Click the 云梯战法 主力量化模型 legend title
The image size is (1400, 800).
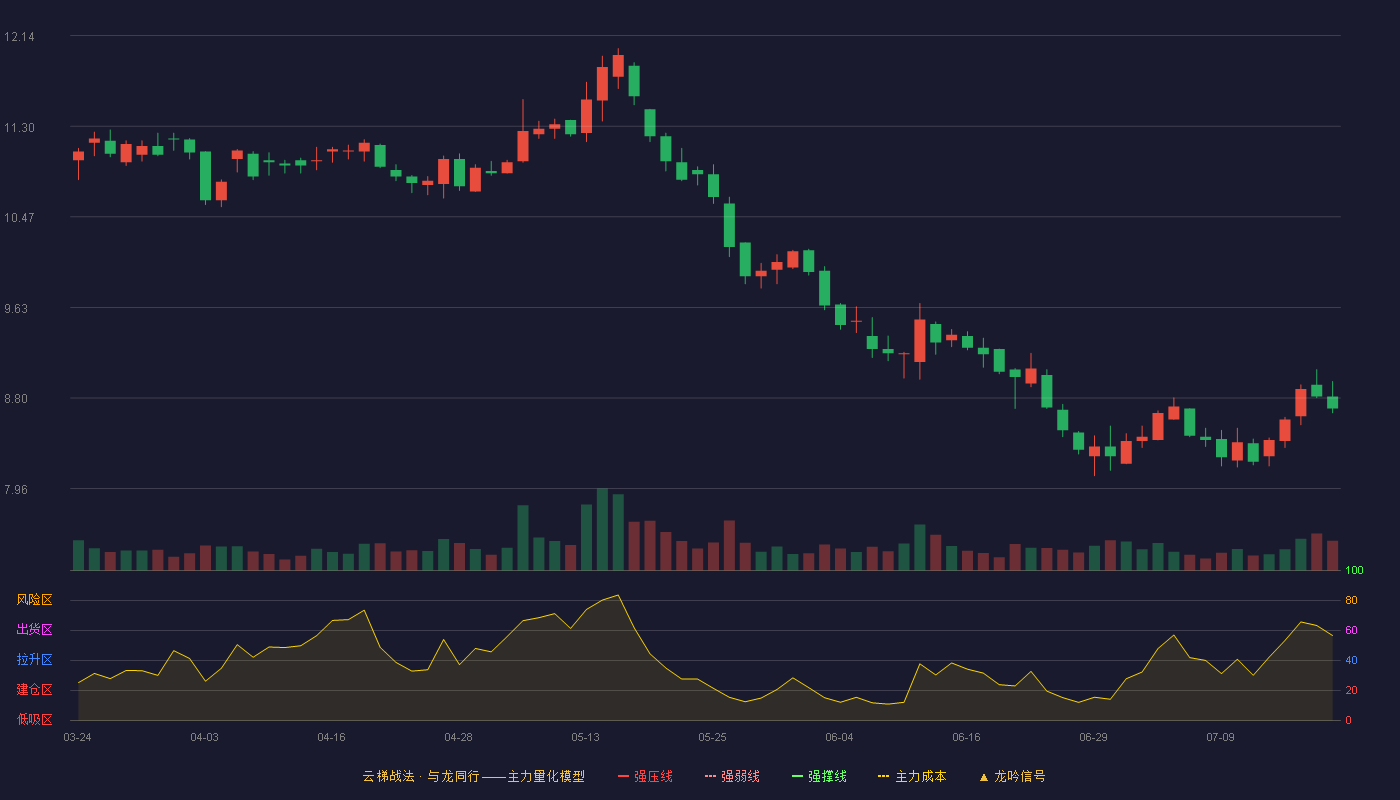(x=473, y=776)
